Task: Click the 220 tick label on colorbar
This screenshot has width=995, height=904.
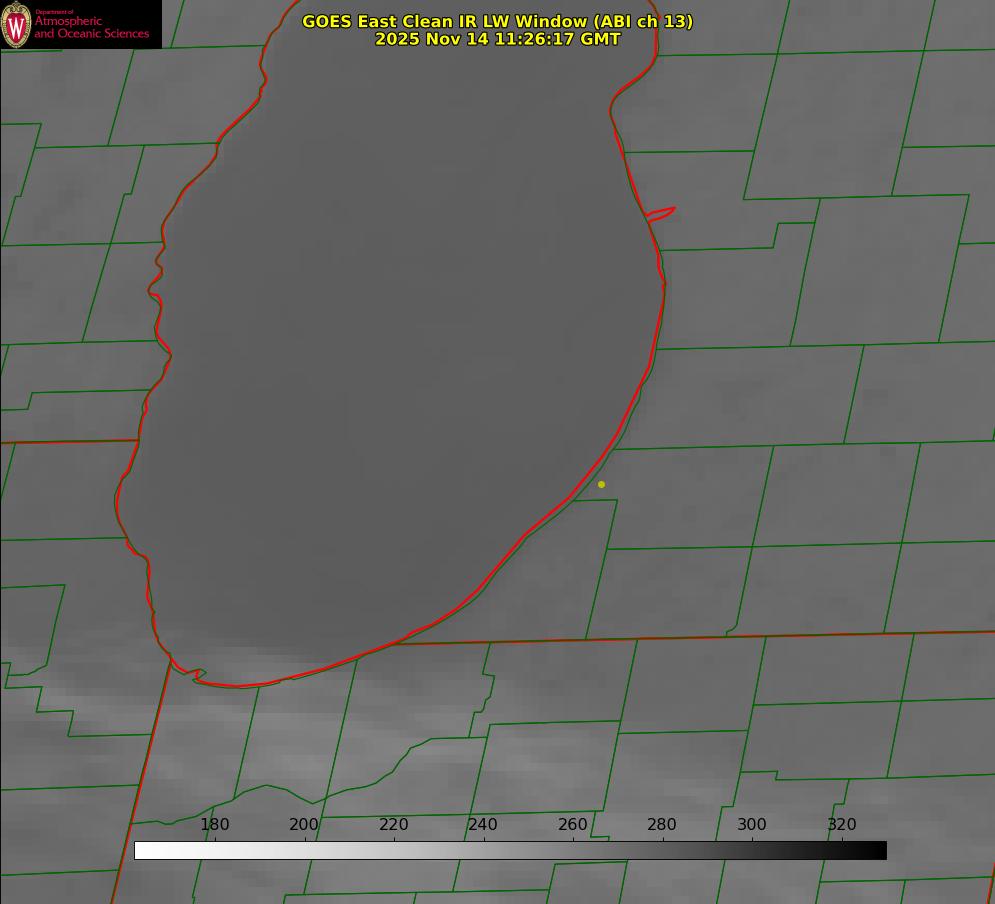Action: 394,824
